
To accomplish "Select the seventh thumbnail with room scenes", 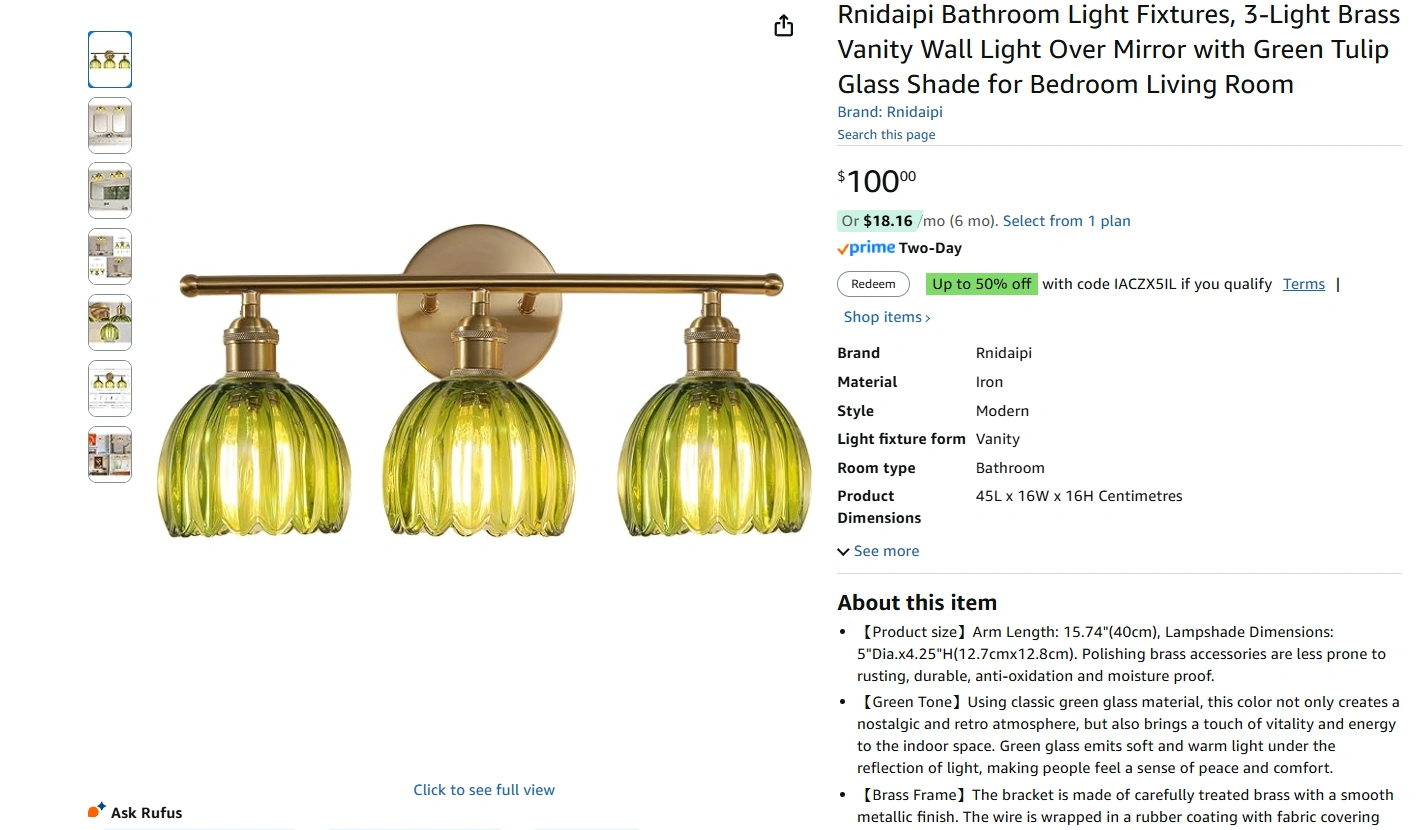I will click(x=110, y=454).
